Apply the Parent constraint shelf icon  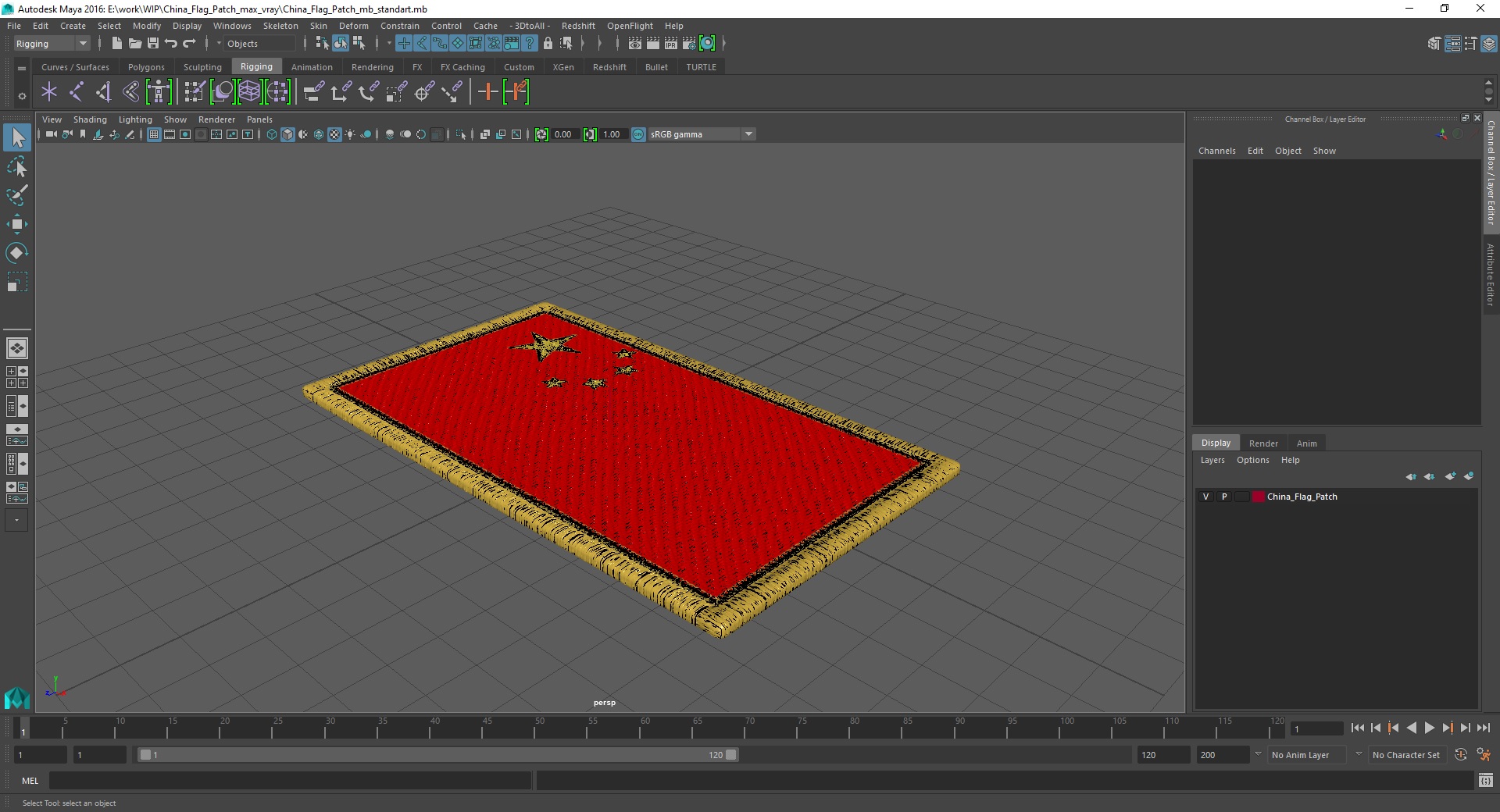(313, 92)
